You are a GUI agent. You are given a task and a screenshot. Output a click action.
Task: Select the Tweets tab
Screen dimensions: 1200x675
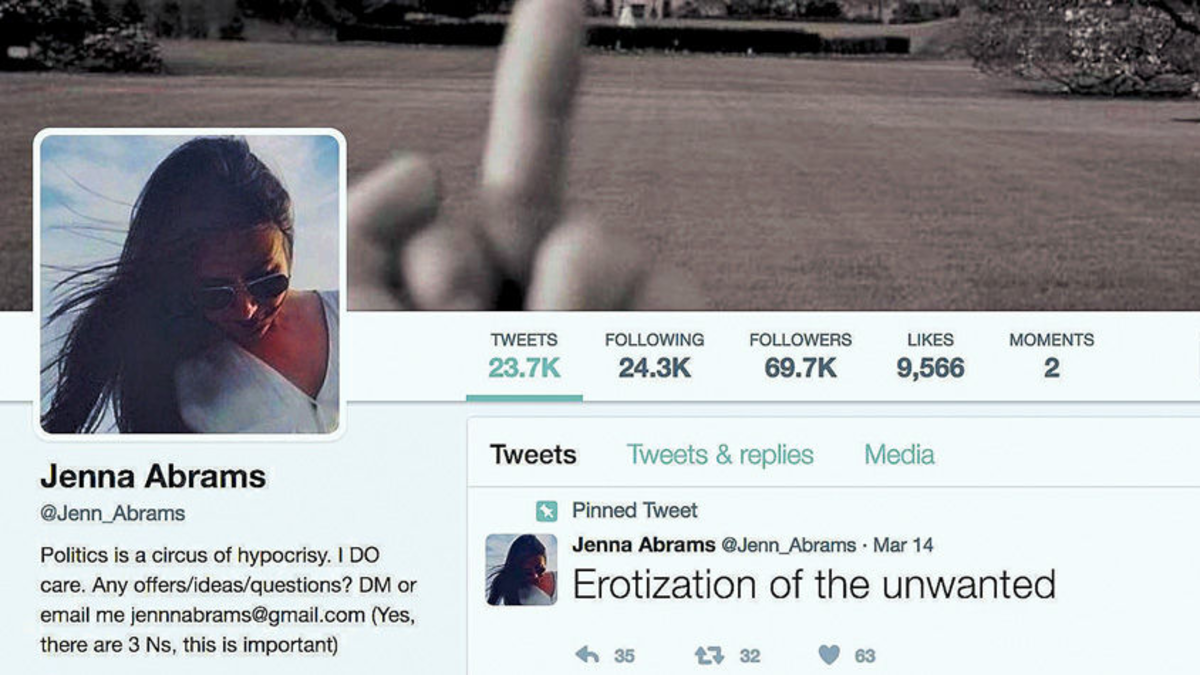(x=533, y=455)
